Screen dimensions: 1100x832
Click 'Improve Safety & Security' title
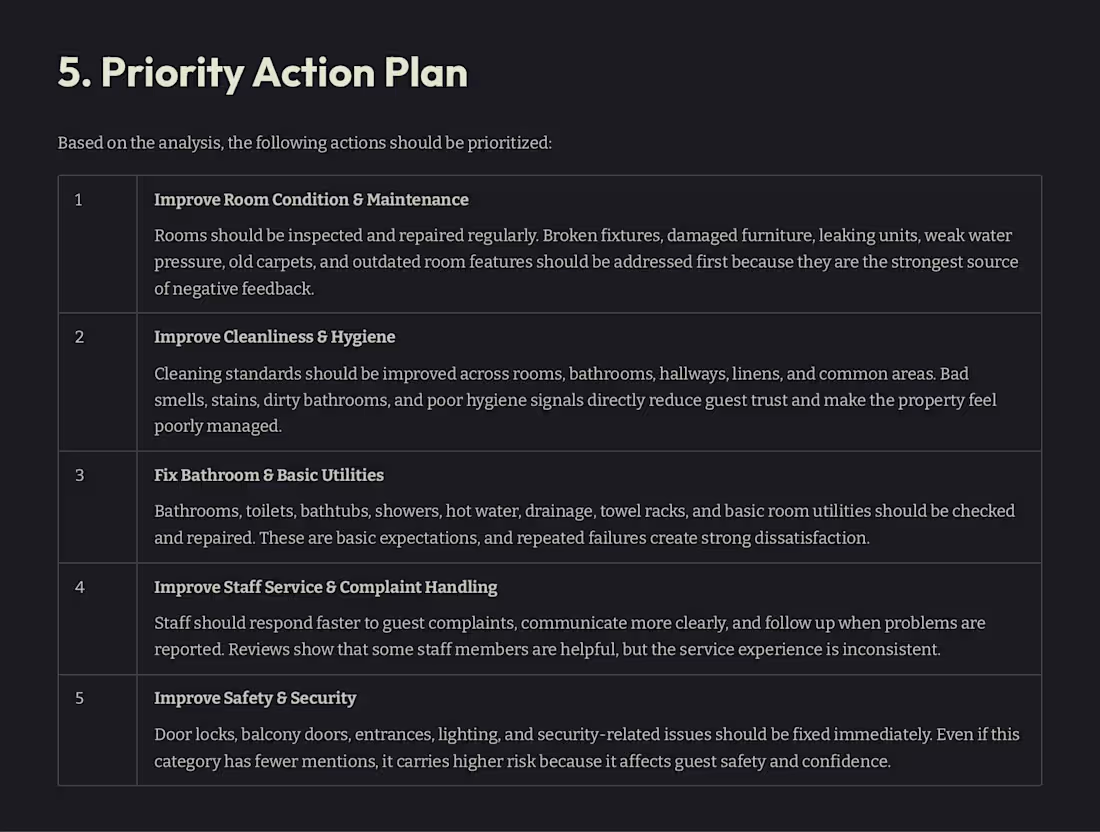click(255, 698)
